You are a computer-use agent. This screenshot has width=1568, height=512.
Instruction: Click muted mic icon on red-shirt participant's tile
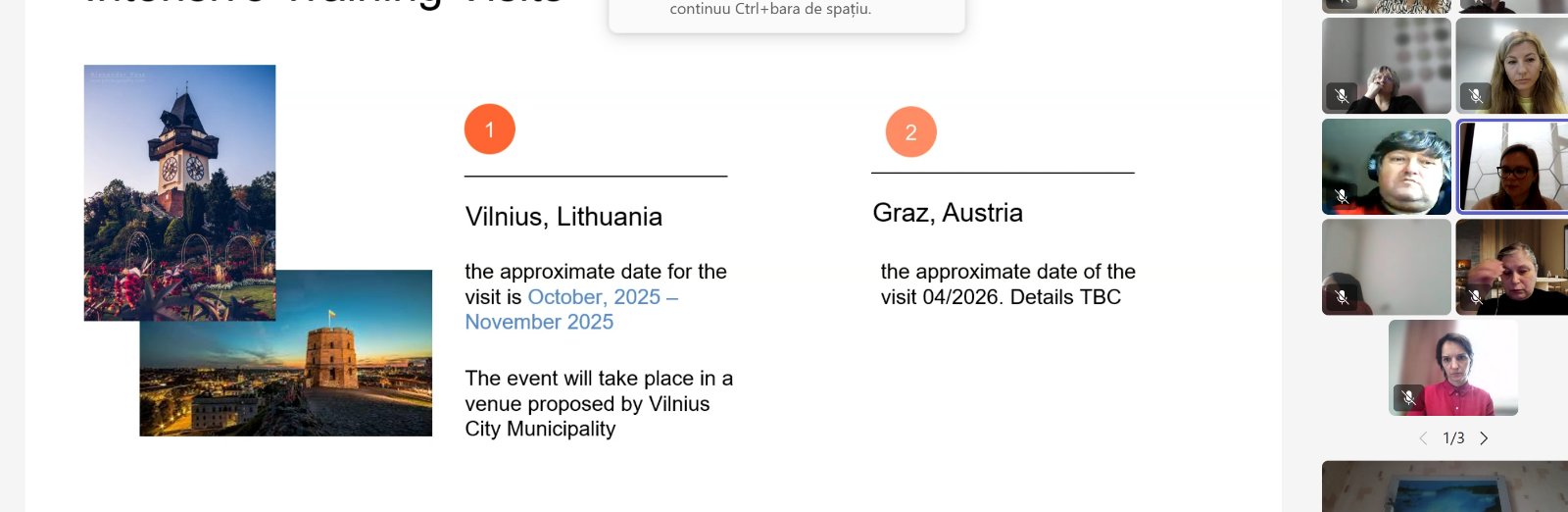click(1408, 397)
